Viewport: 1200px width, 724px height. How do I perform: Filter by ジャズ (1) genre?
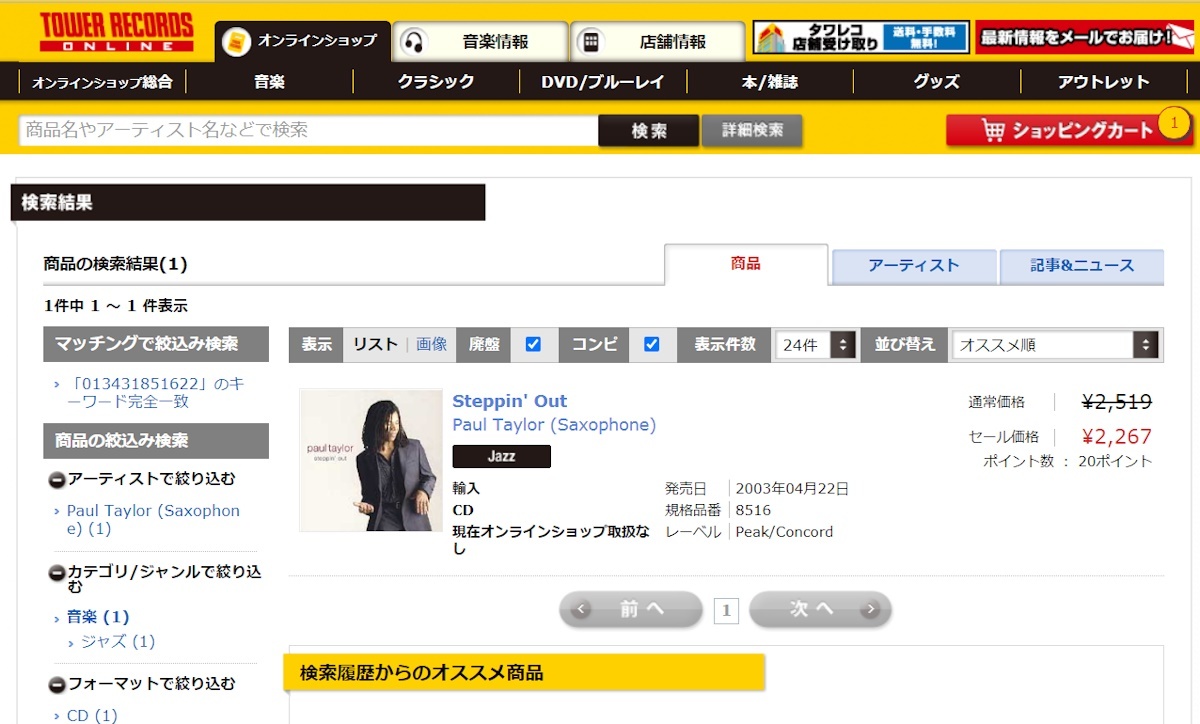point(118,642)
